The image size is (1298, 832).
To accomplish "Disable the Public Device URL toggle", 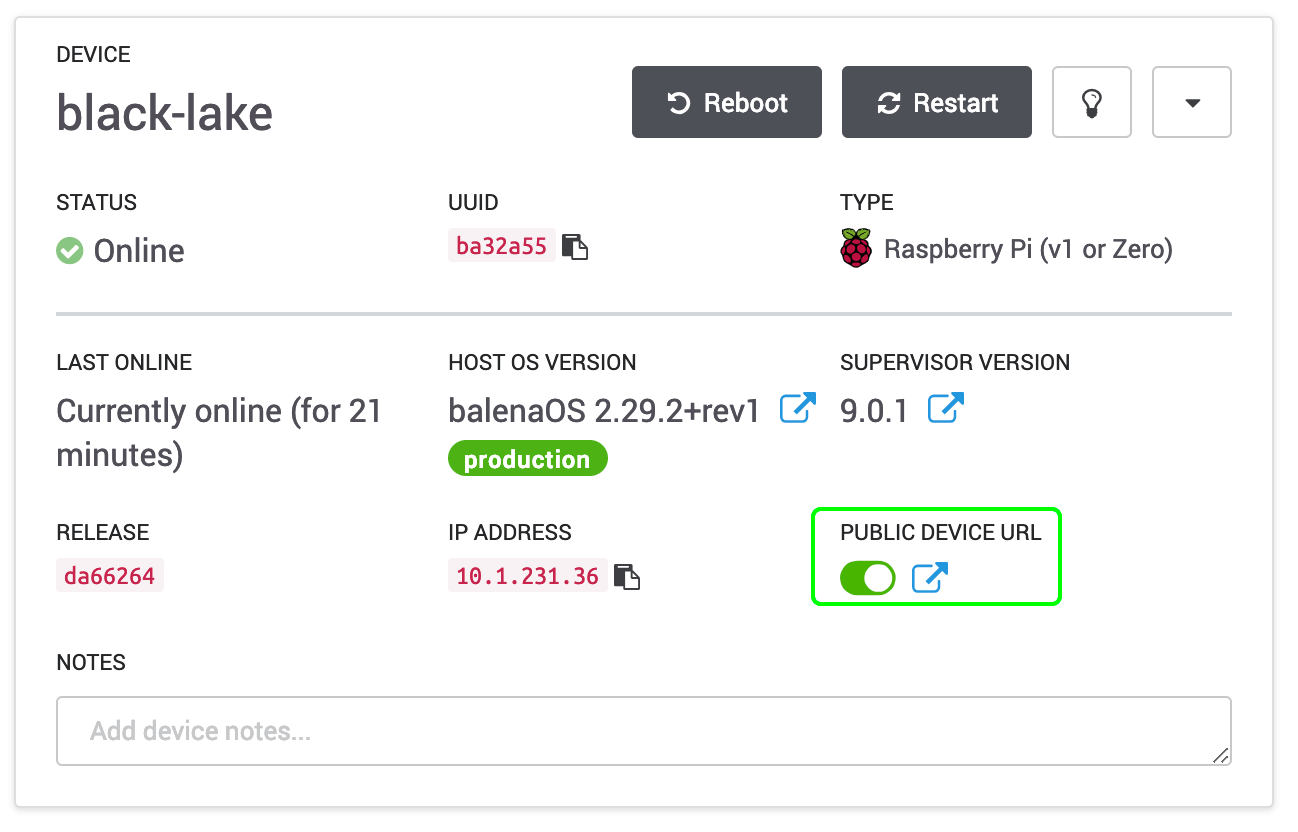I will (867, 578).
